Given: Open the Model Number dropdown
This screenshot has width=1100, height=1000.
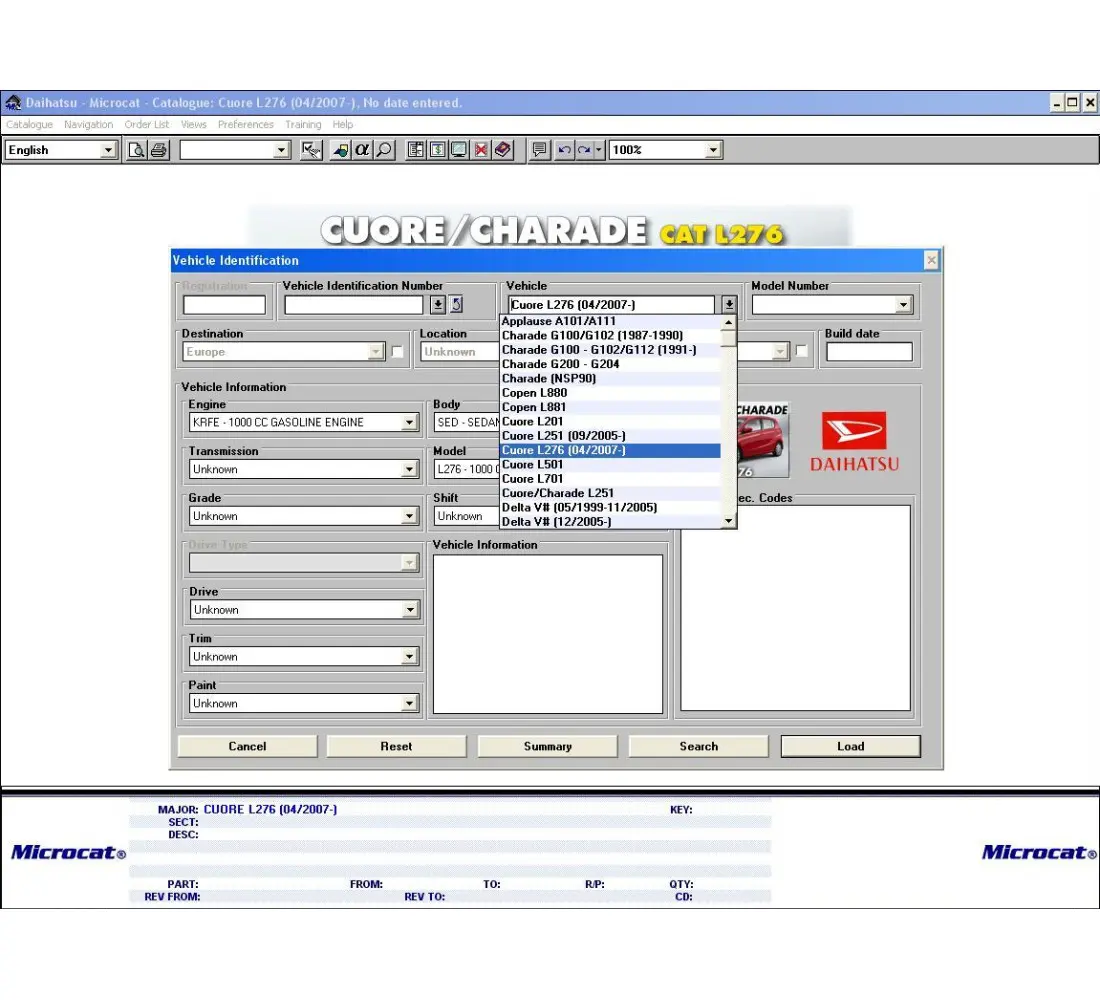Looking at the screenshot, I should (x=904, y=305).
